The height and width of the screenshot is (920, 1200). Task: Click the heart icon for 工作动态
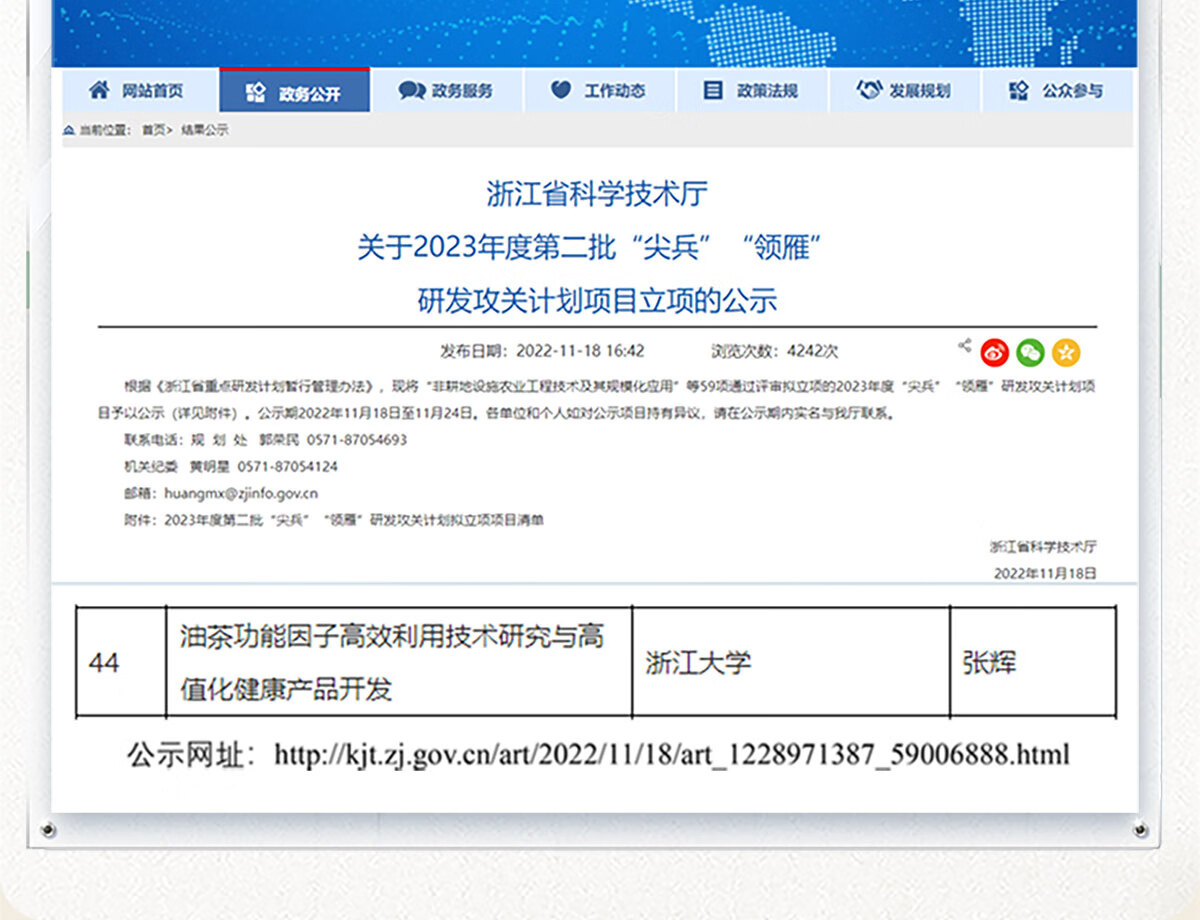point(562,91)
